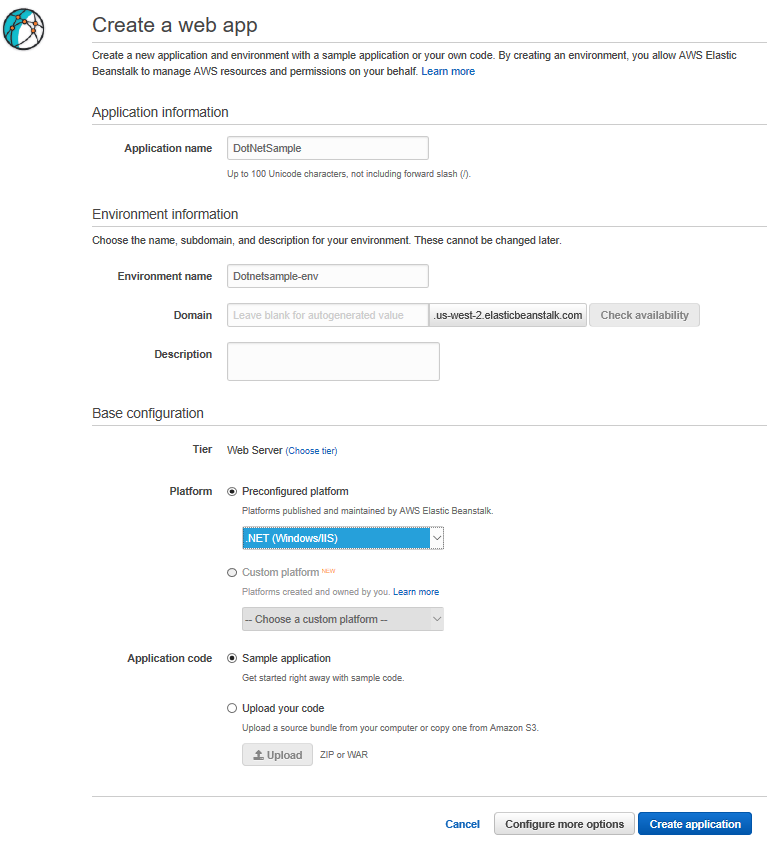Screen dimensions: 776x843
Task: Open the Choose a custom platform dropdown
Action: coord(343,618)
